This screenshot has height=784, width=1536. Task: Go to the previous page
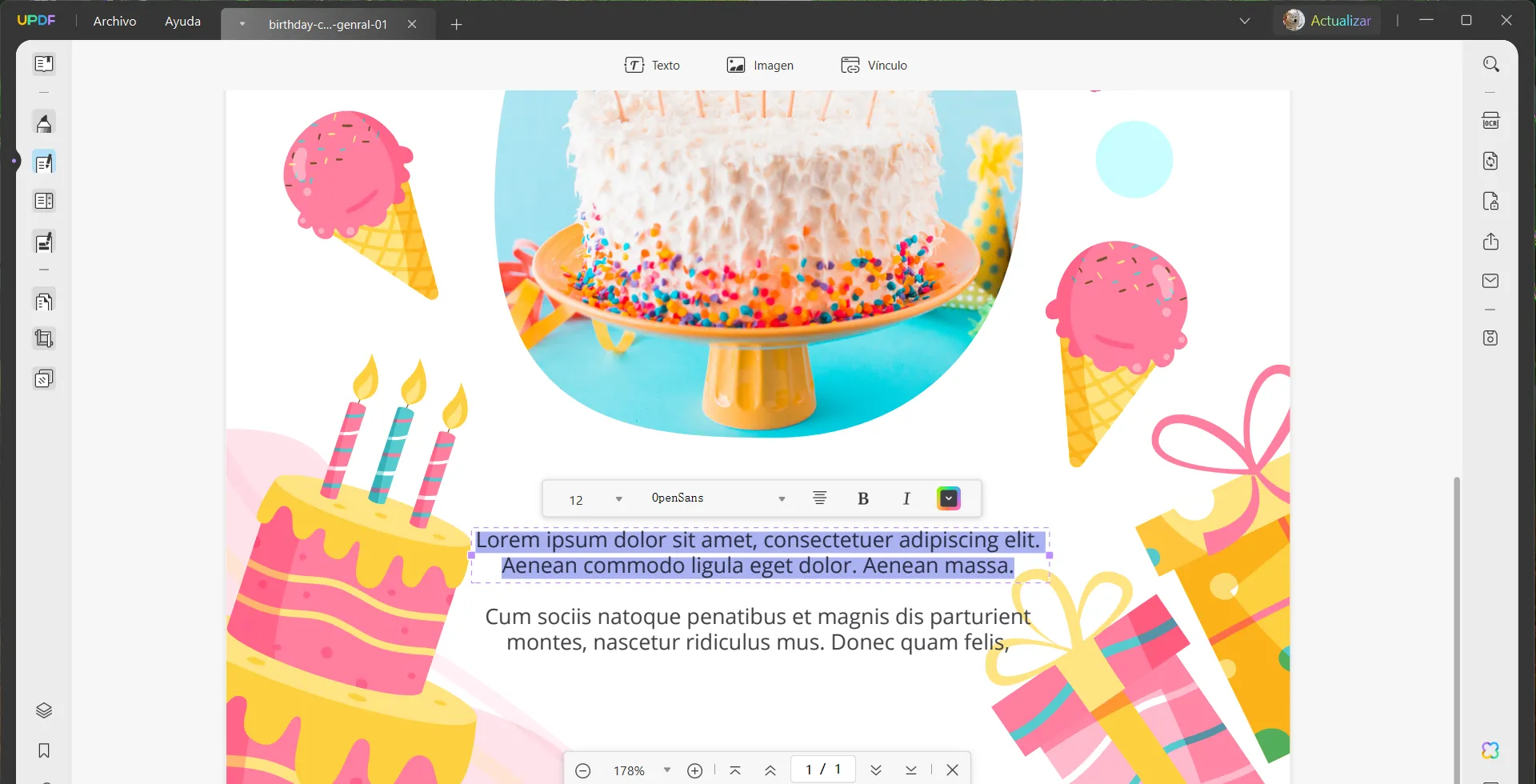[770, 770]
